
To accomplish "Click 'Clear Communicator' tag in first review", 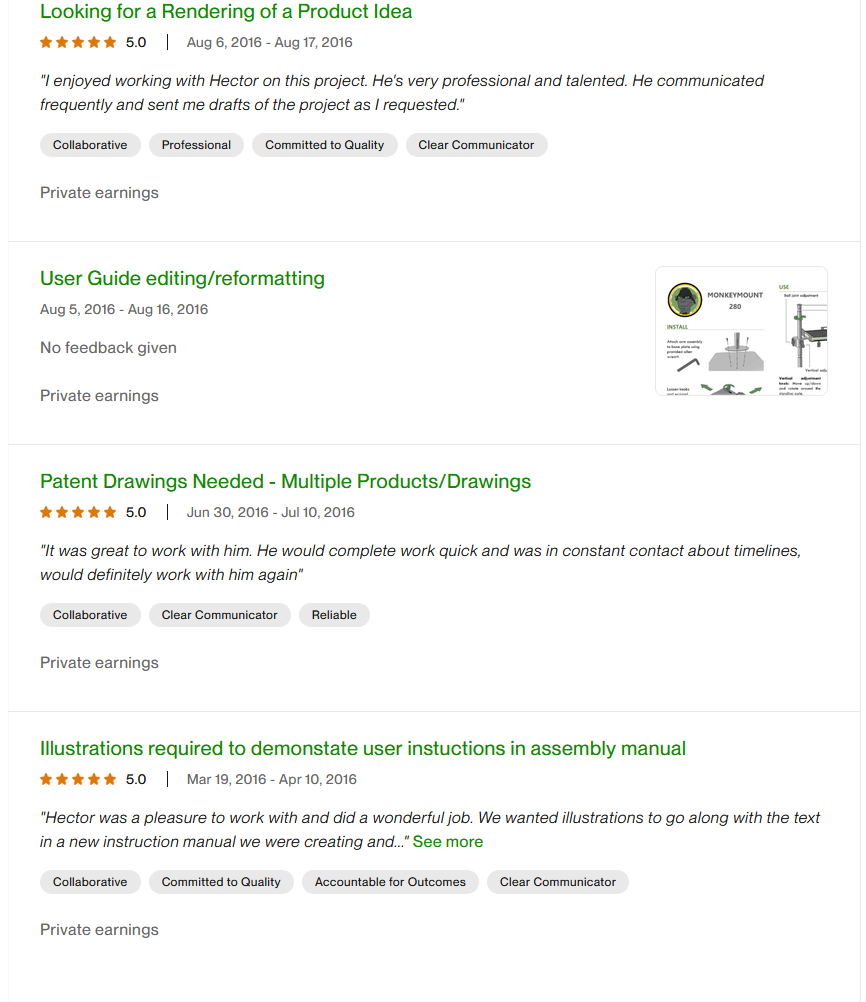I will [476, 145].
